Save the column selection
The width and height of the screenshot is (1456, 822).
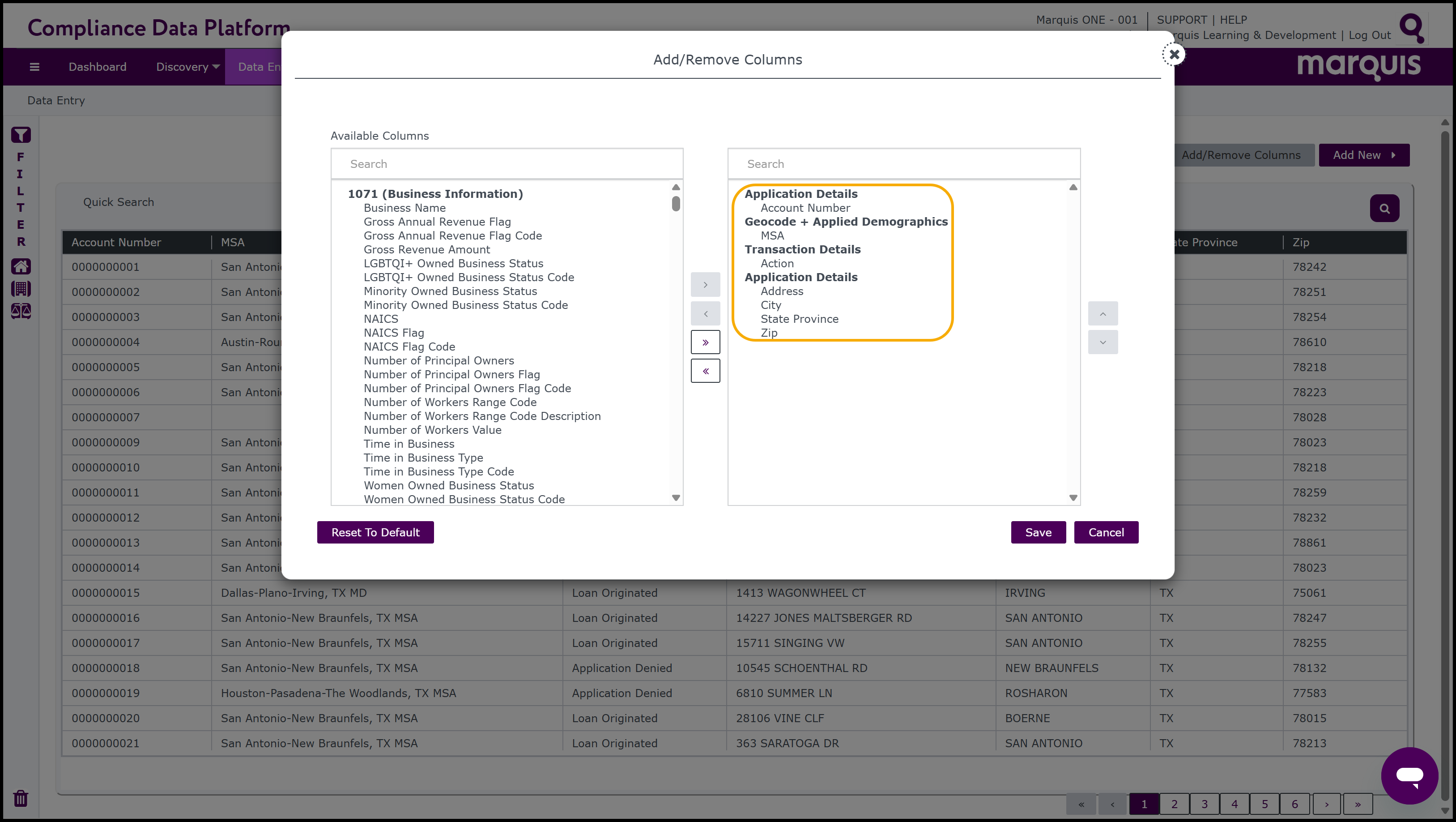click(x=1038, y=532)
